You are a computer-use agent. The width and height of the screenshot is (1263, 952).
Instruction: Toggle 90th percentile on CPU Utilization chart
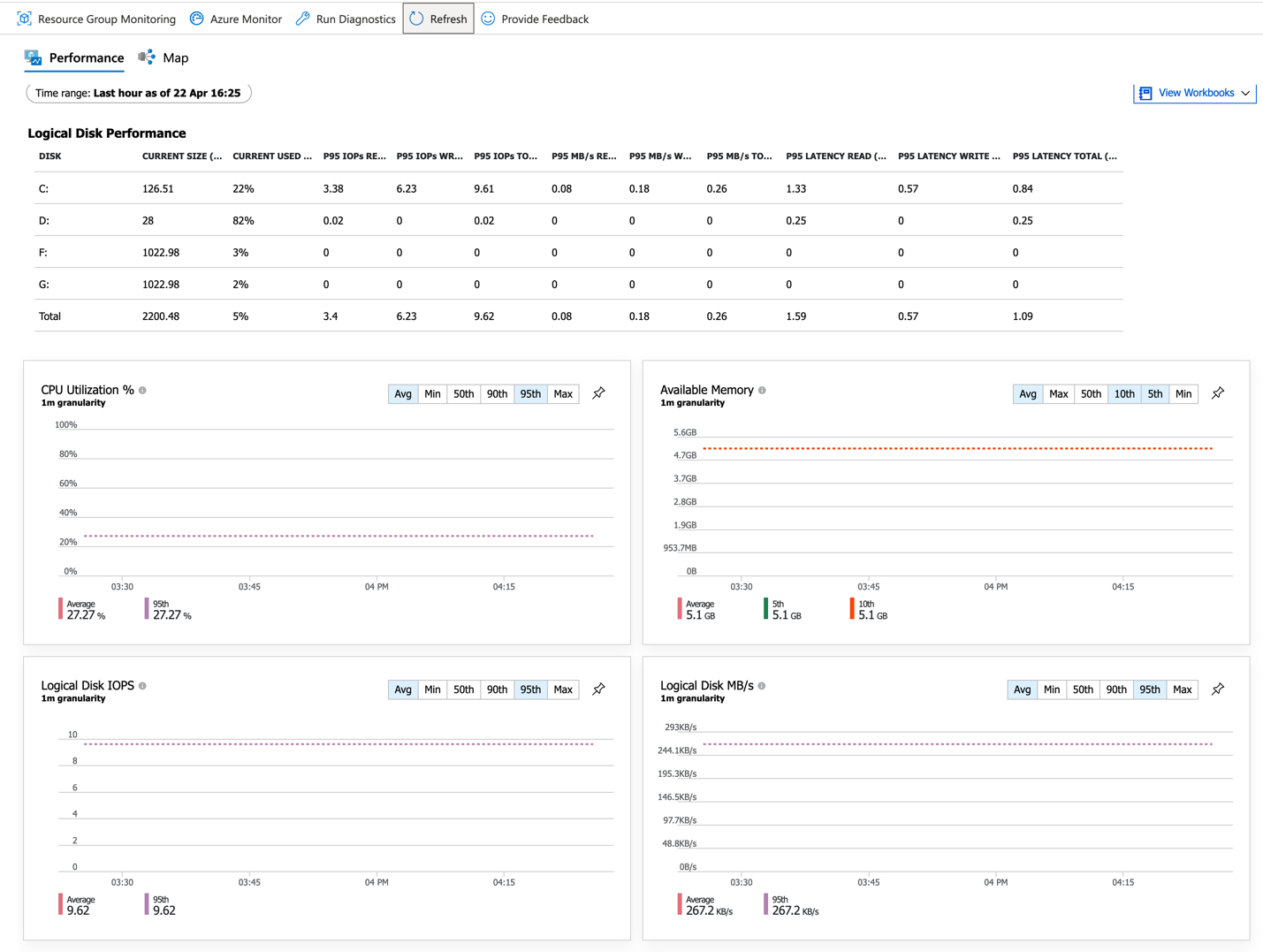coord(498,394)
